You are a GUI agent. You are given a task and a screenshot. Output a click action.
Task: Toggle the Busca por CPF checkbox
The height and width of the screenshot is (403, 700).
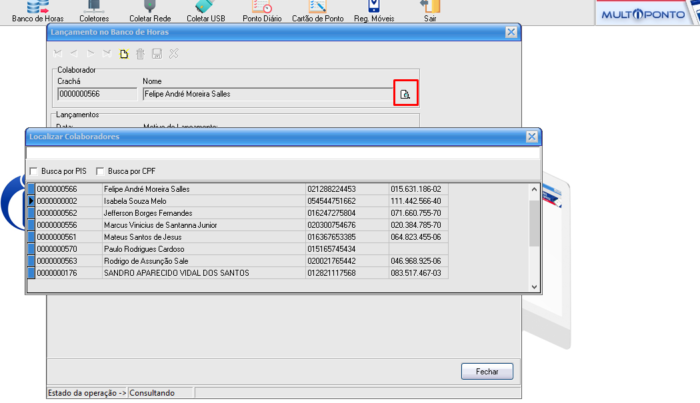click(x=100, y=171)
